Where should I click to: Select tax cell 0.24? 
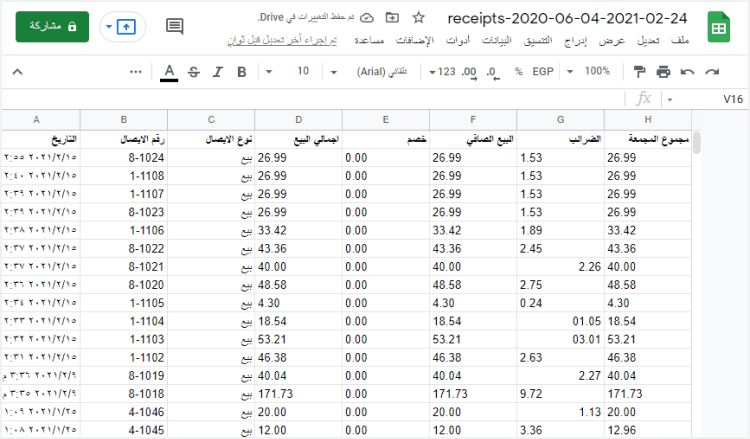(560, 303)
